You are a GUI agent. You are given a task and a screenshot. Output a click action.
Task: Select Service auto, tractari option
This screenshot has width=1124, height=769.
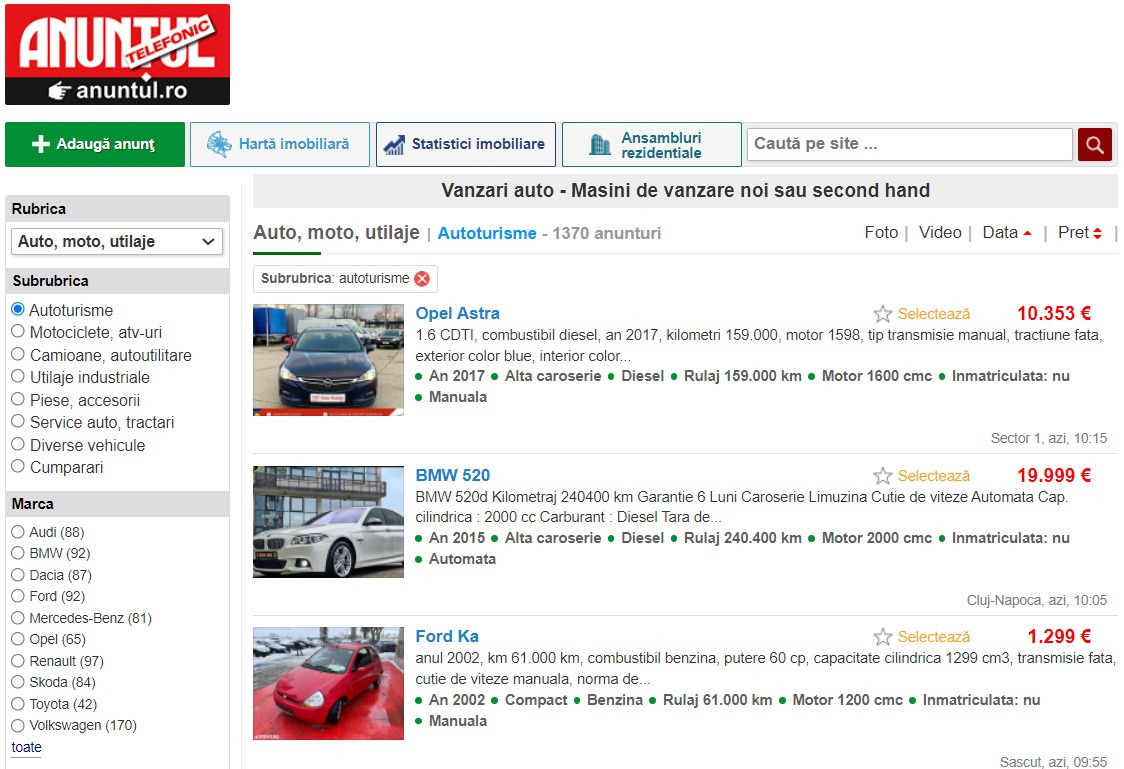click(x=18, y=421)
